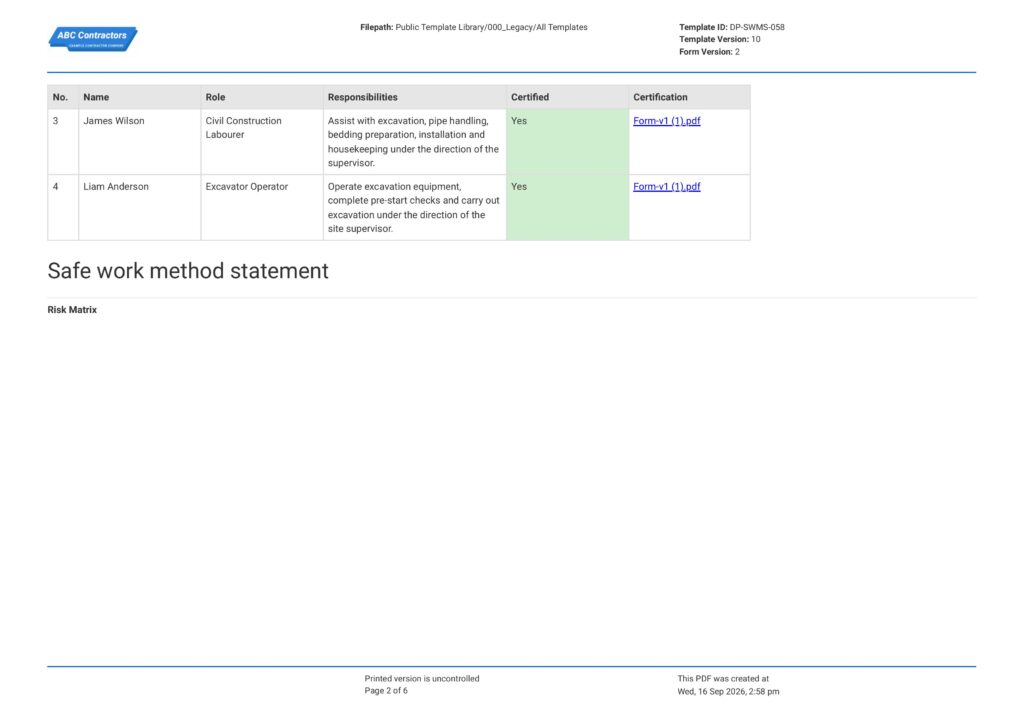1024x725 pixels.
Task: Click the Page 2 of 6 footer text
Action: (x=386, y=691)
